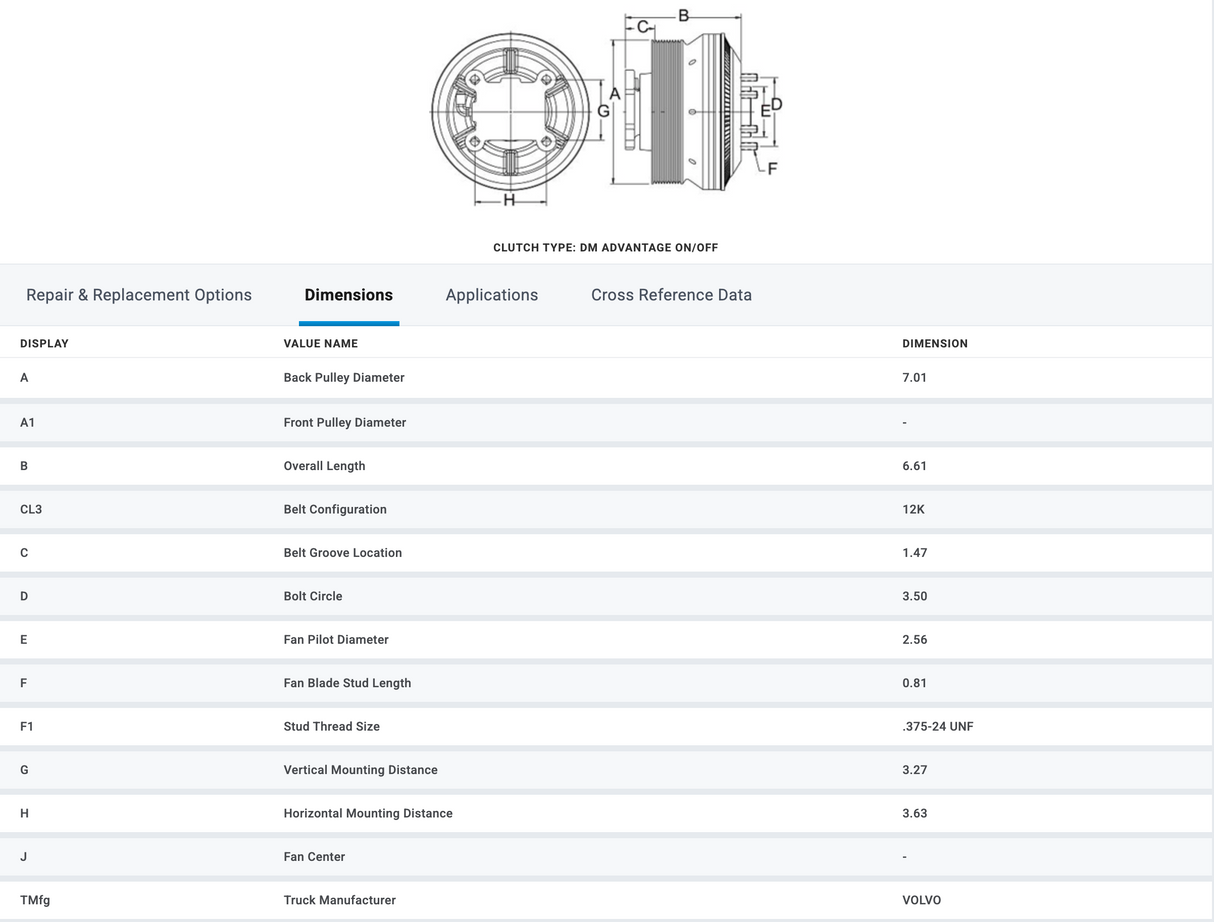Click the 12K value
The width and height of the screenshot is (1214, 922).
tap(914, 509)
